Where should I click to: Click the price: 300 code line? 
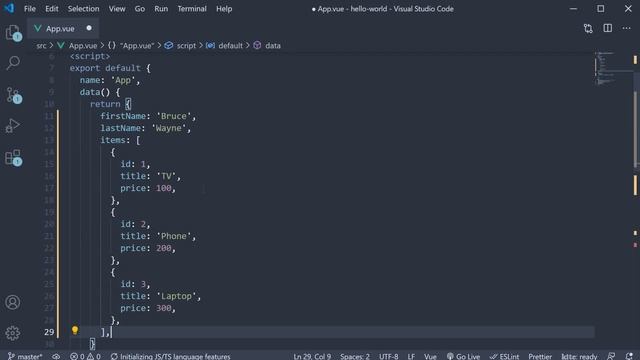(148, 308)
